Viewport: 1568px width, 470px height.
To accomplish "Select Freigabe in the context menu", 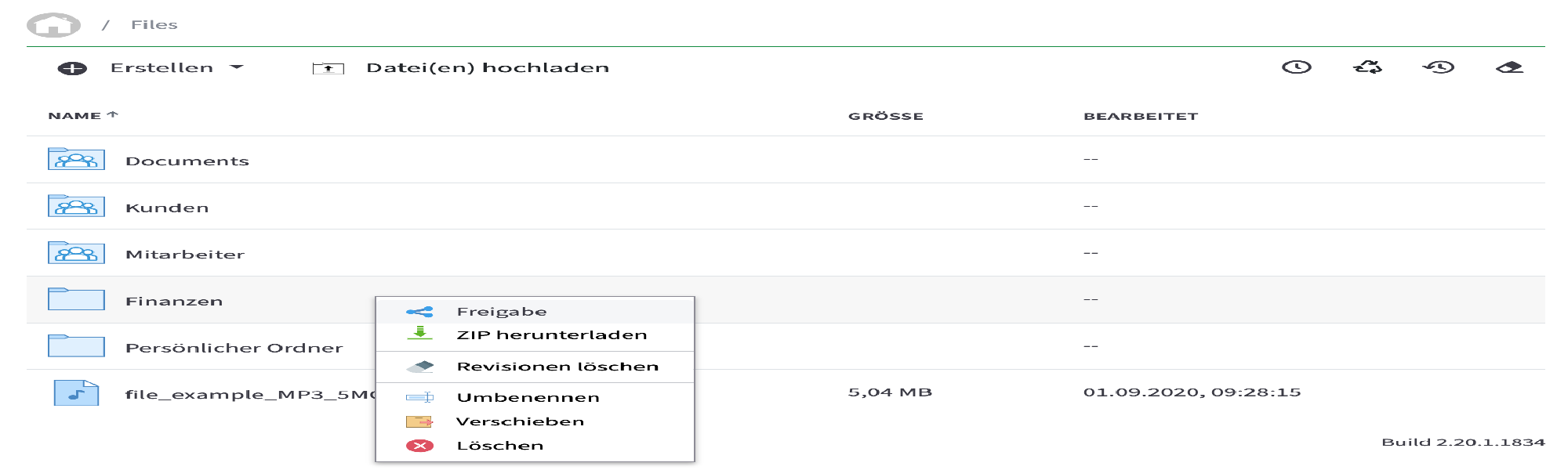I will click(502, 312).
